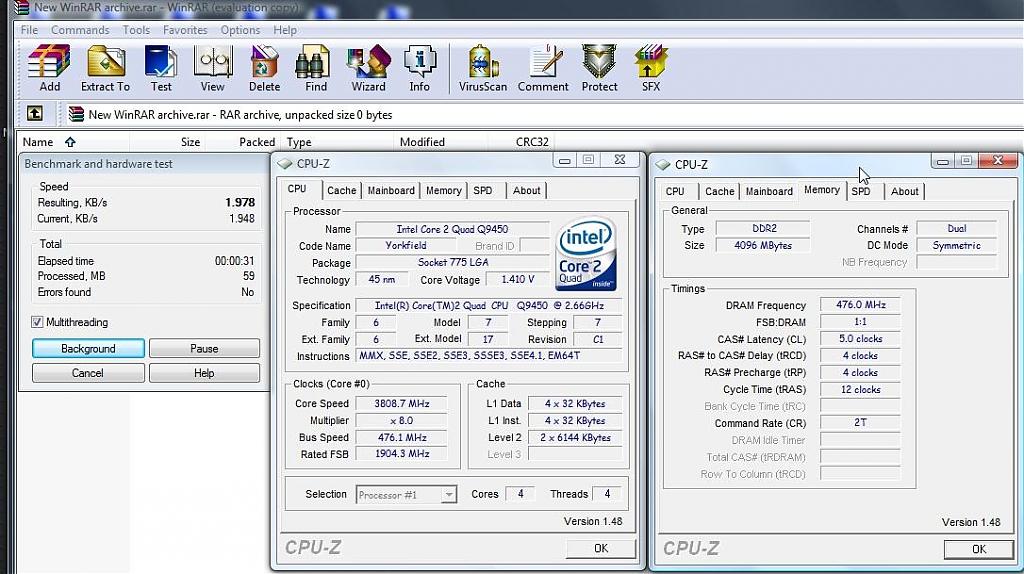The image size is (1024, 574).
Task: Open the Favorites menu
Action: [x=185, y=30]
